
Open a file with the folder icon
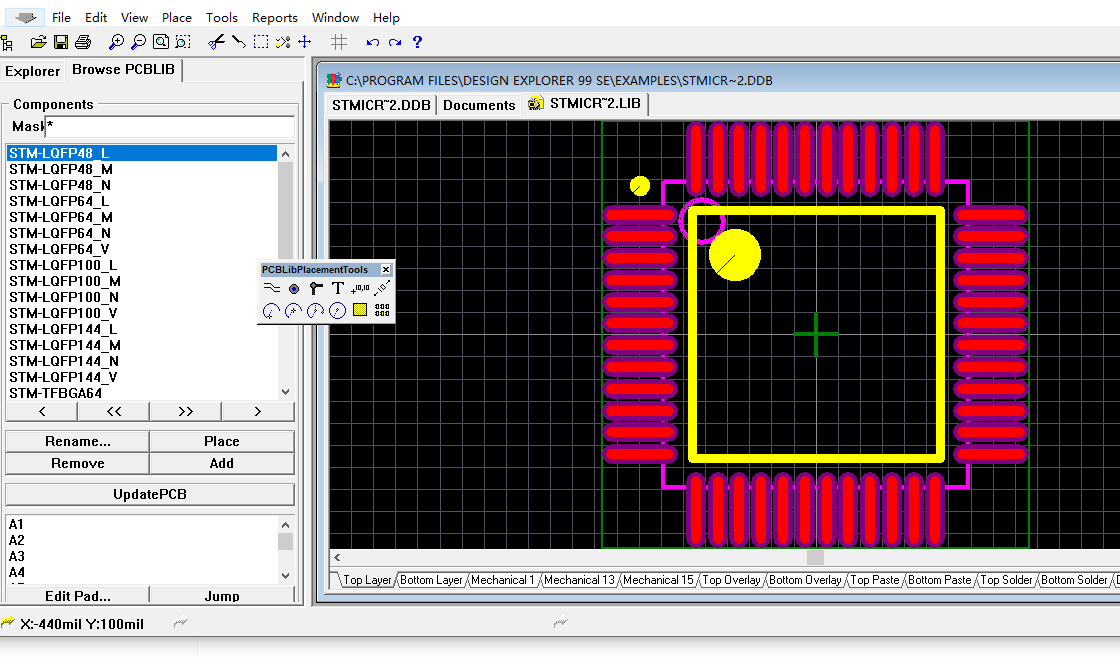tap(39, 42)
